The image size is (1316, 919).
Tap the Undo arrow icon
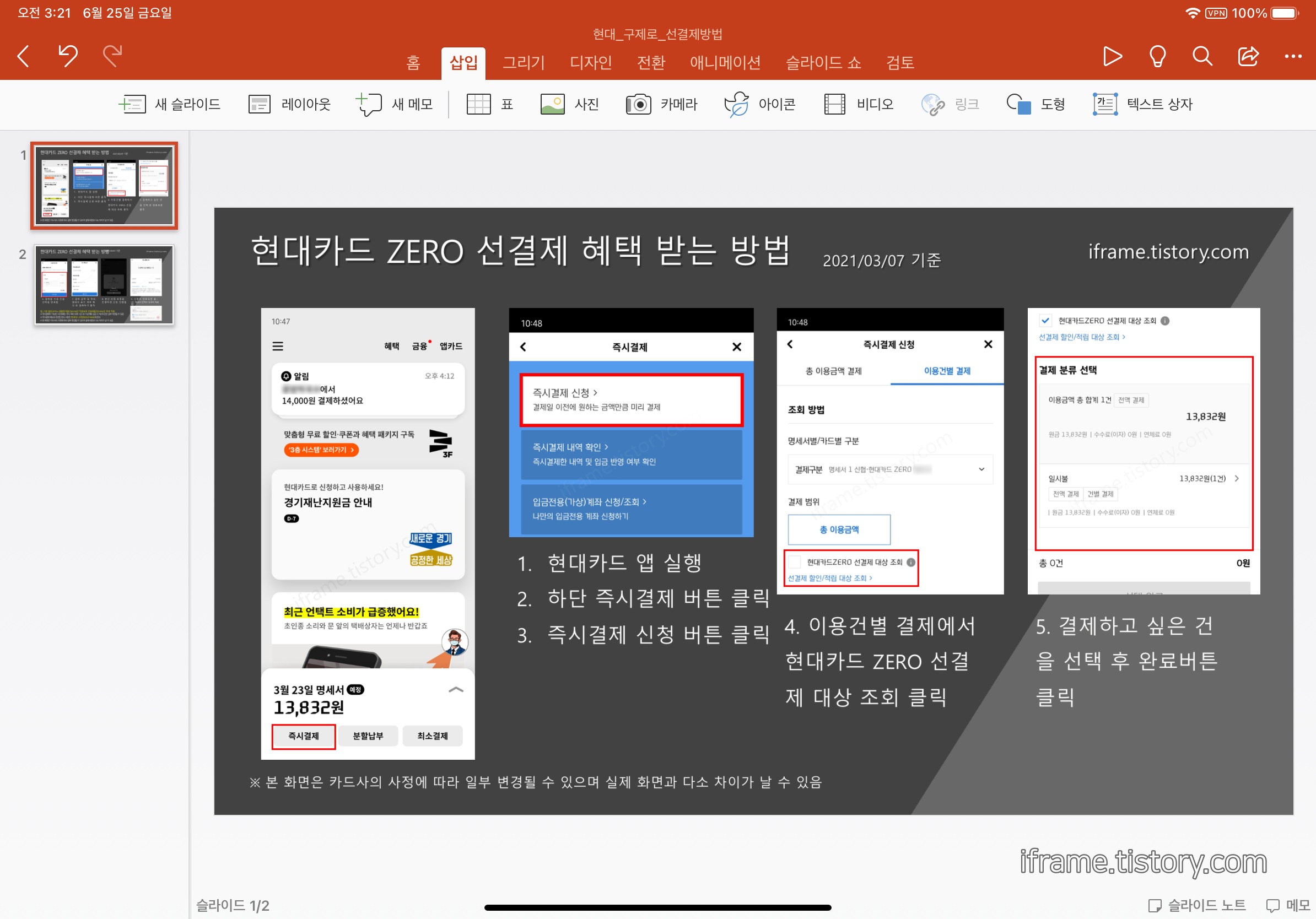(68, 56)
